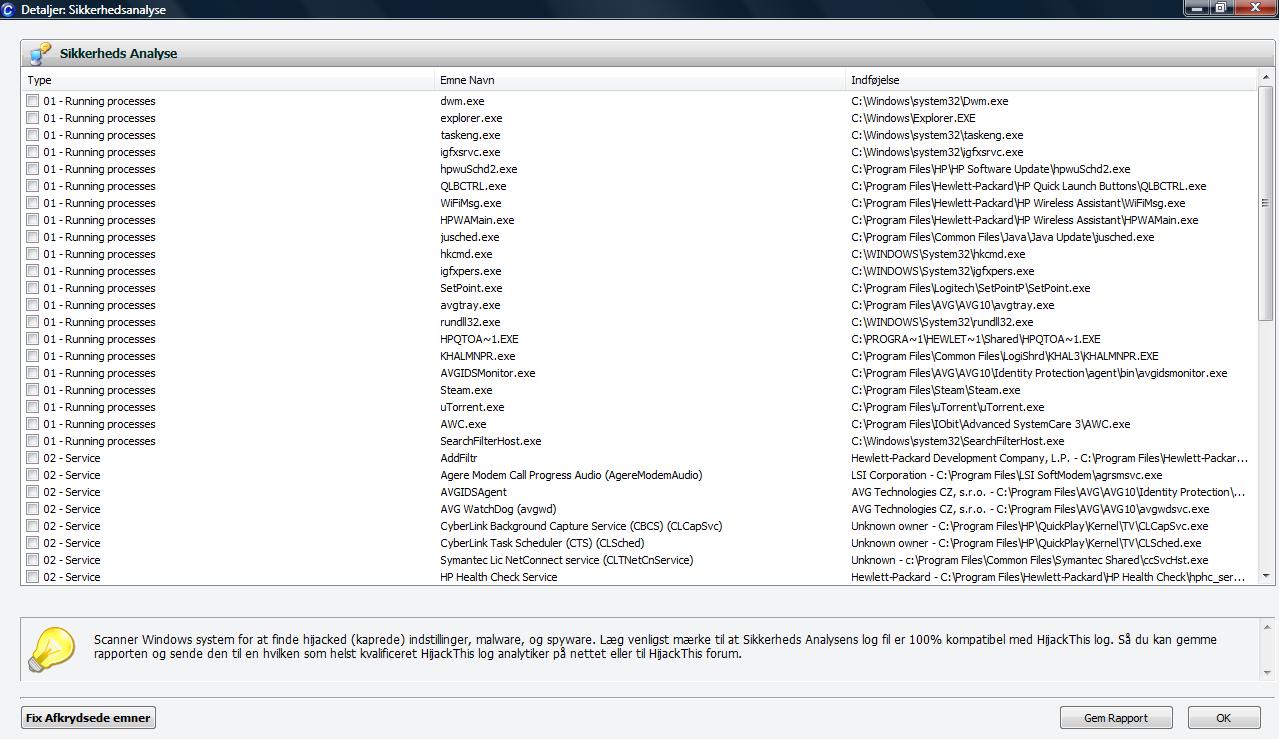
Task: Confirm with the OK button
Action: (x=1223, y=718)
